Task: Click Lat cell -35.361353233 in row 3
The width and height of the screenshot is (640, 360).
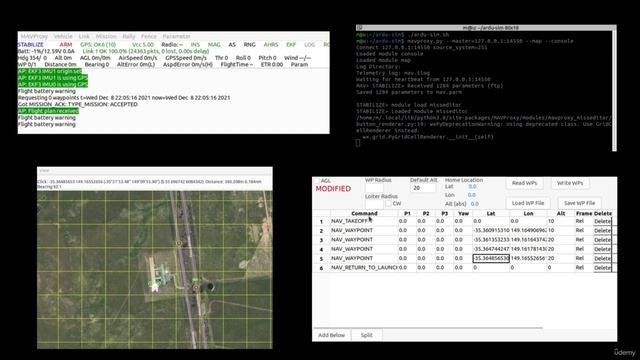Action: point(491,240)
